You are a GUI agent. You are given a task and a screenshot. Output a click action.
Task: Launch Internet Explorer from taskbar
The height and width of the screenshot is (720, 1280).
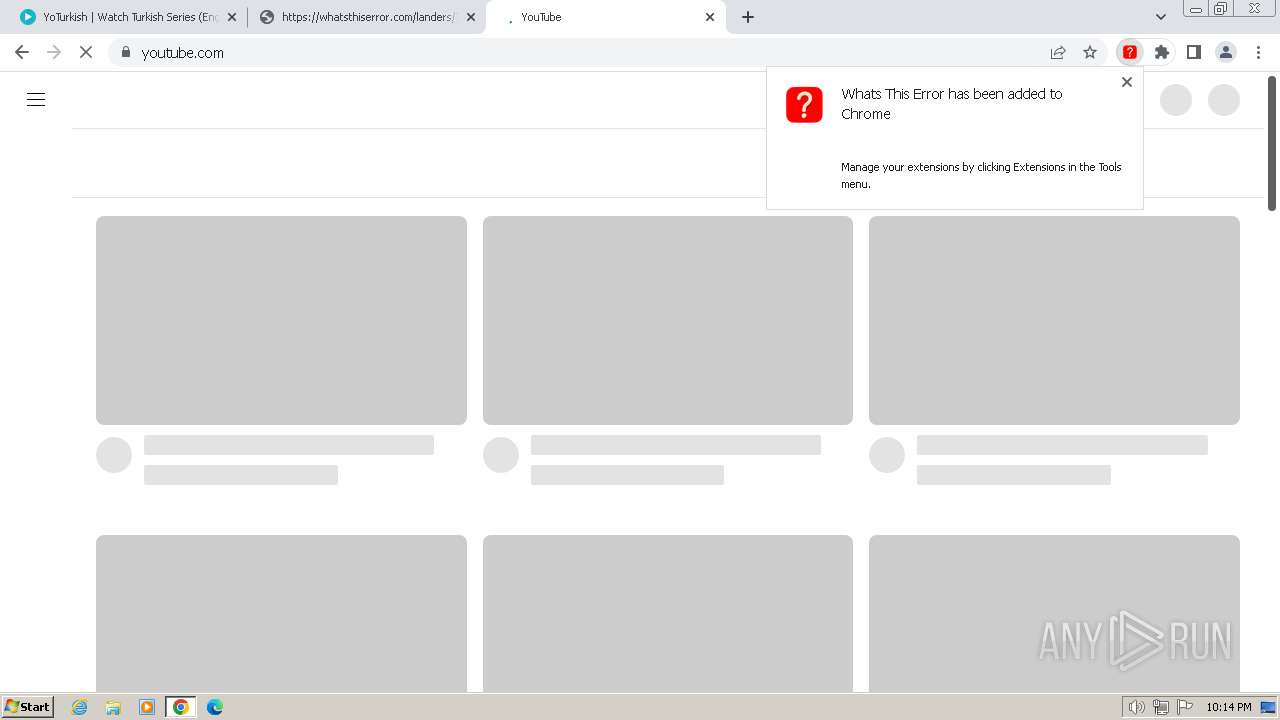[80, 707]
